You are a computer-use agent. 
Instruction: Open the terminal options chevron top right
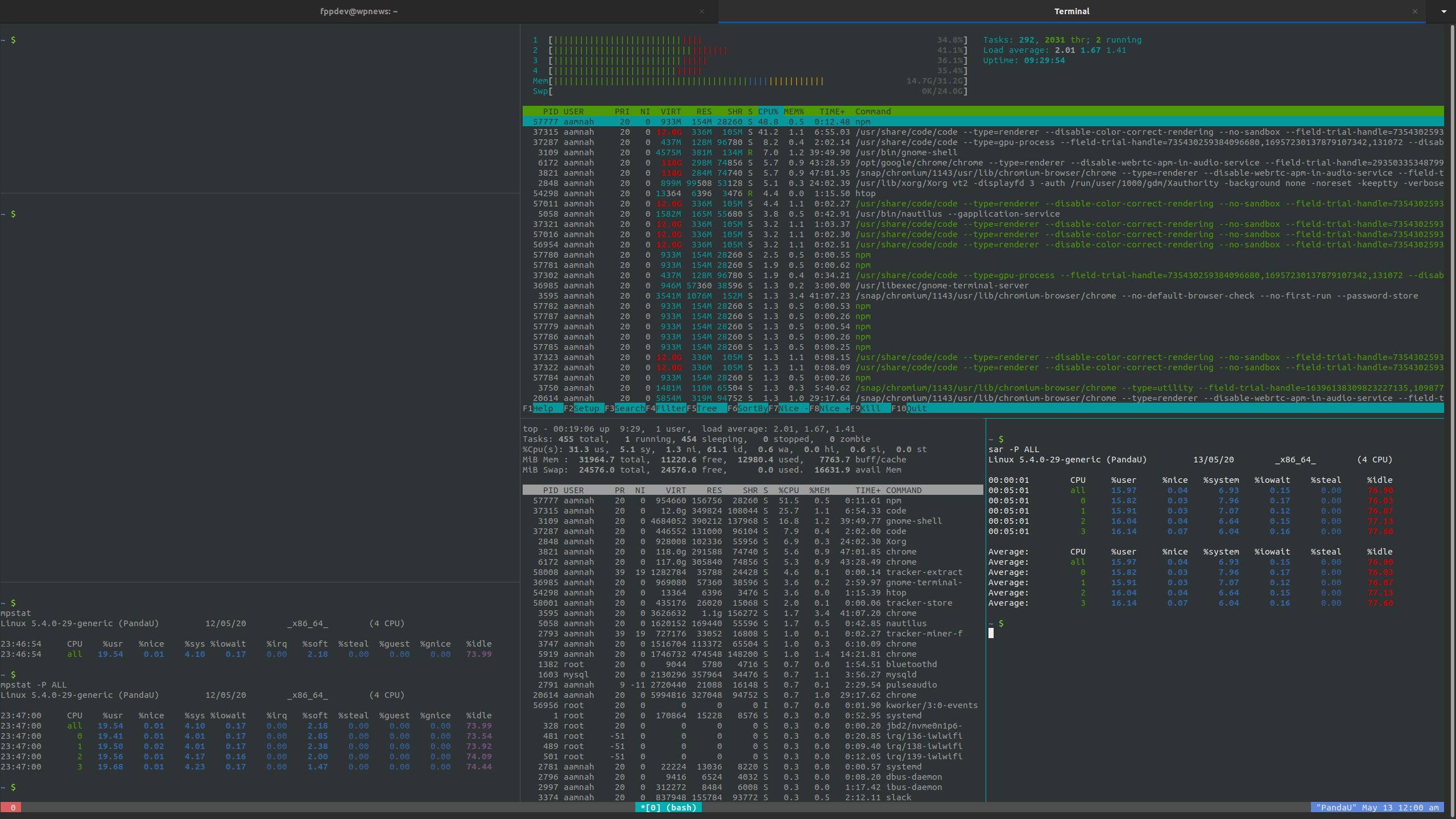(x=1443, y=11)
